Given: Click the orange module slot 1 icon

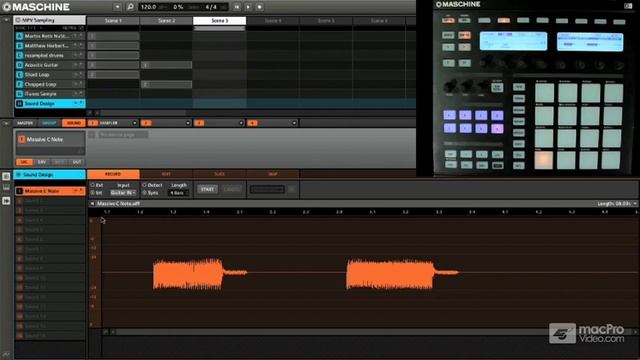Looking at the screenshot, I should [93, 123].
